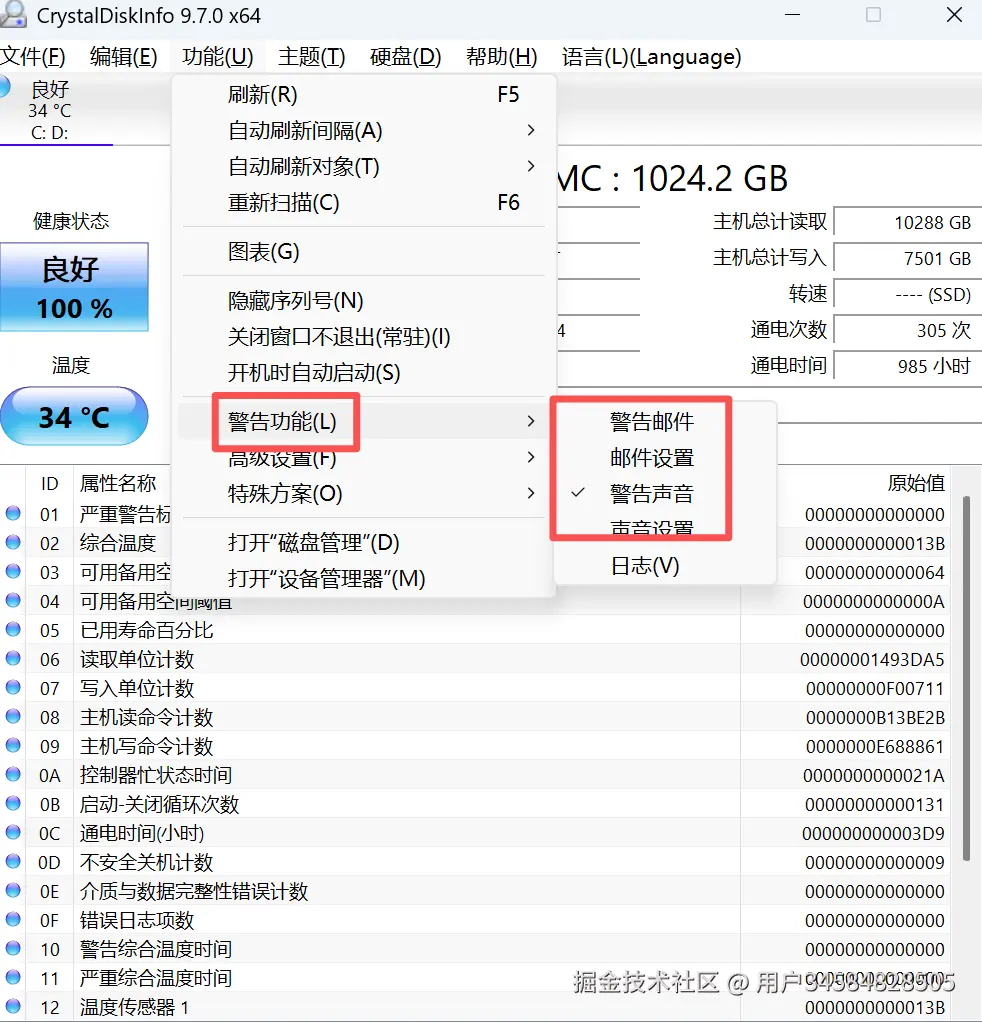
Task: Open the 编辑(E) menu
Action: 123,57
